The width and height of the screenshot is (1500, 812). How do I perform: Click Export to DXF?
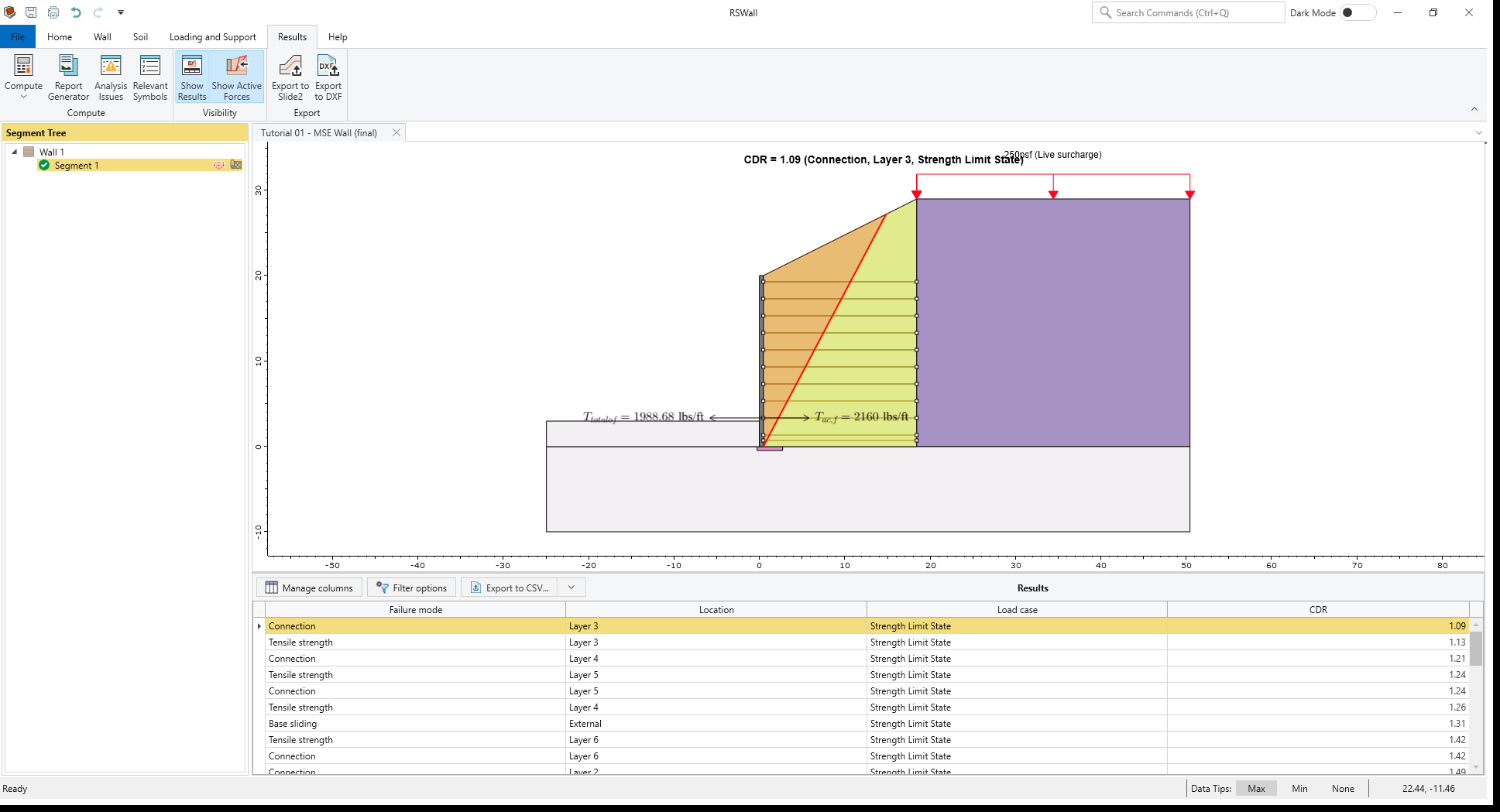point(328,77)
